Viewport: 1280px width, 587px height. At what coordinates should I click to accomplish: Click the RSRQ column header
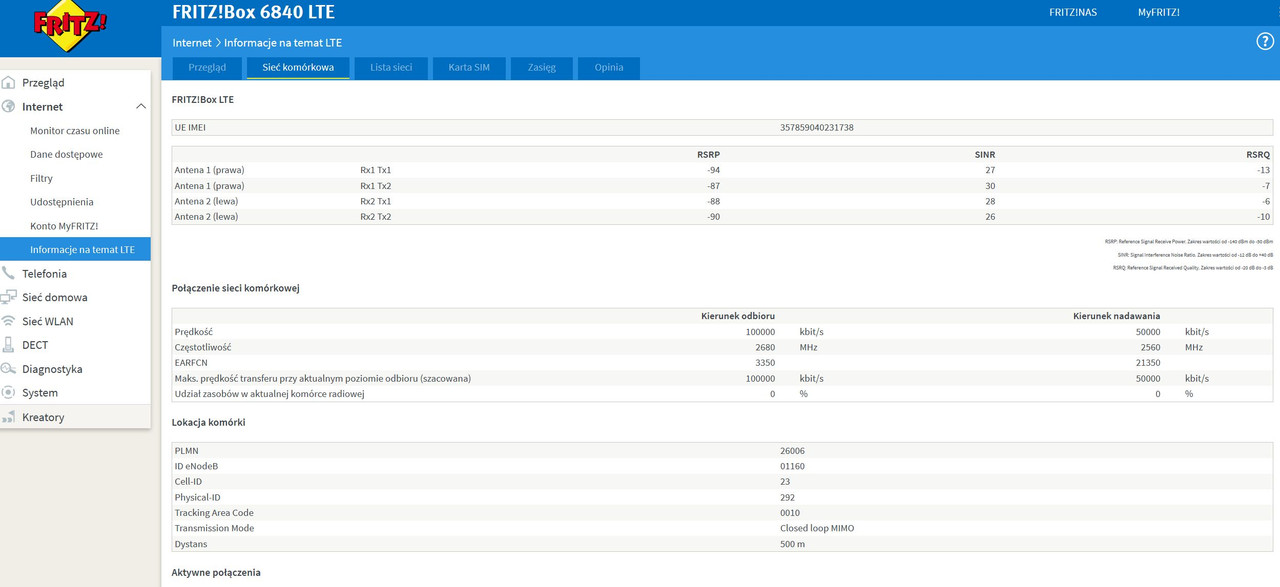1258,155
